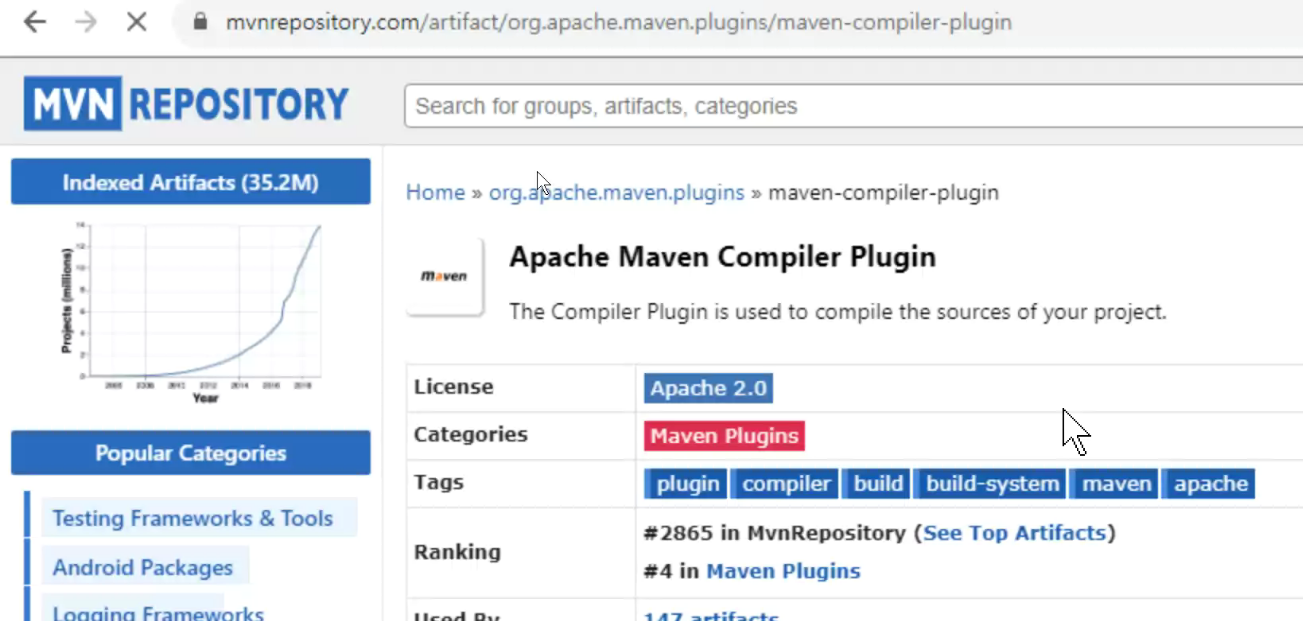
Task: Open See Top Artifacts link
Action: pyautogui.click(x=1014, y=533)
